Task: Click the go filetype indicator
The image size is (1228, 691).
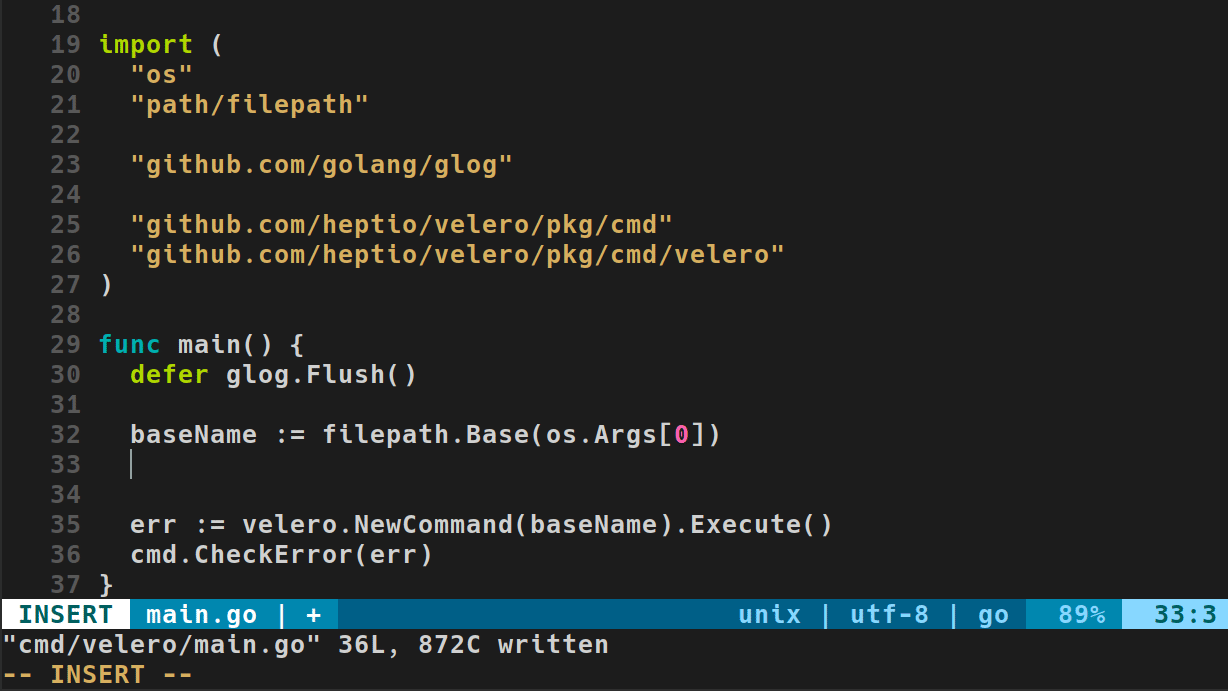Action: click(993, 614)
